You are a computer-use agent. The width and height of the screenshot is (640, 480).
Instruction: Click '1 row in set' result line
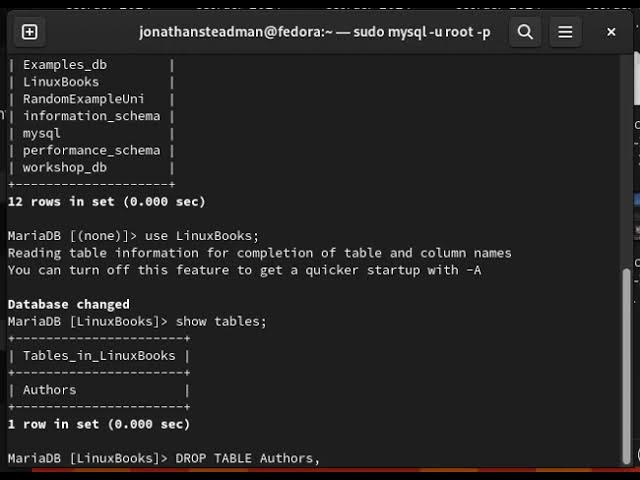pos(98,424)
